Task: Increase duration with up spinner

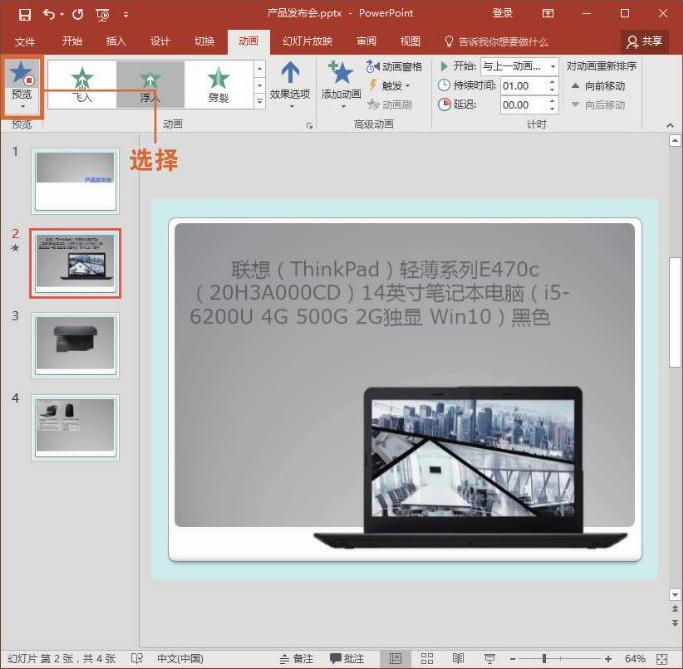Action: pyautogui.click(x=552, y=81)
